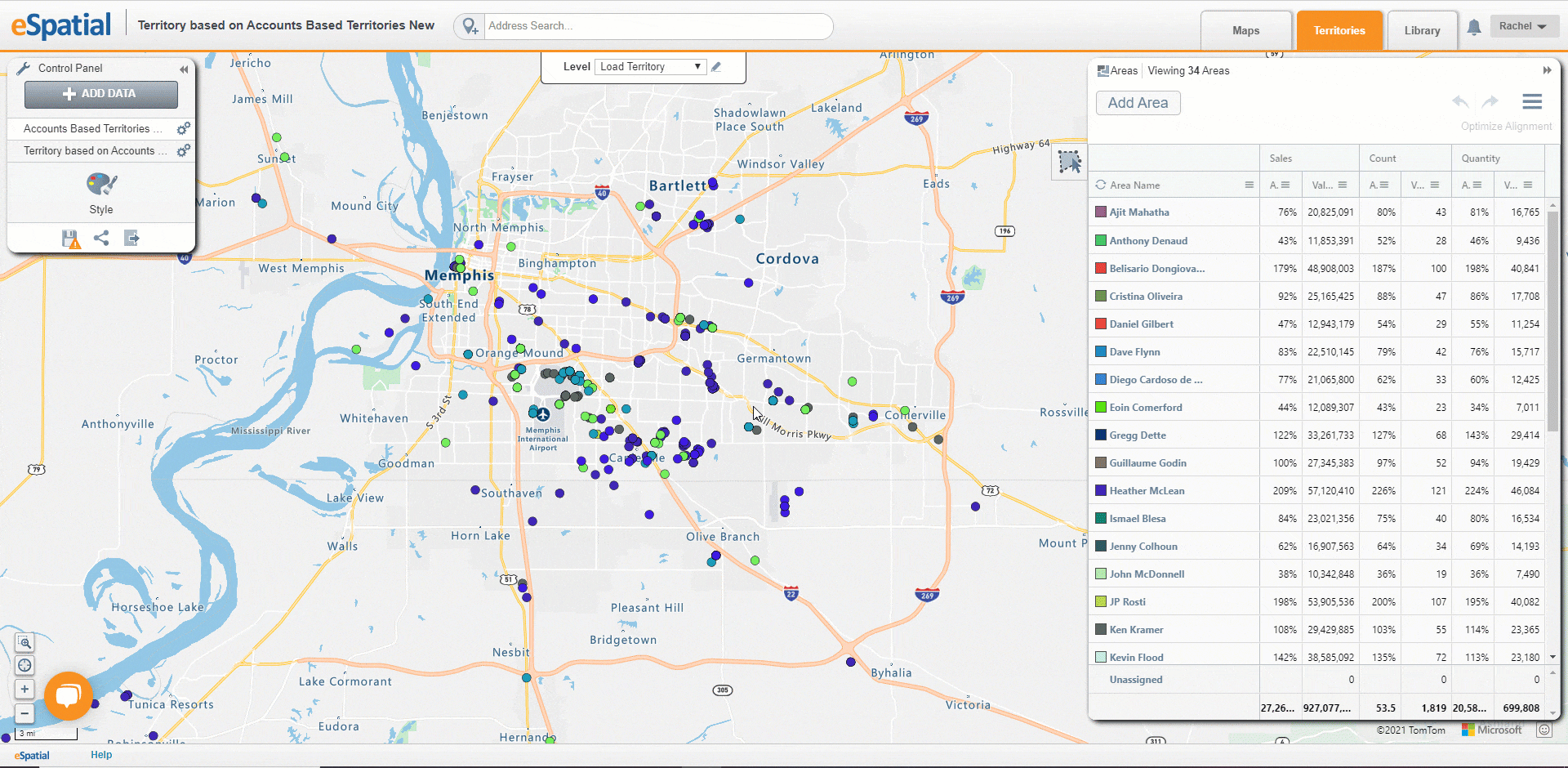Click Ajit Mahatha color swatch
1568x768 pixels.
1101,212
